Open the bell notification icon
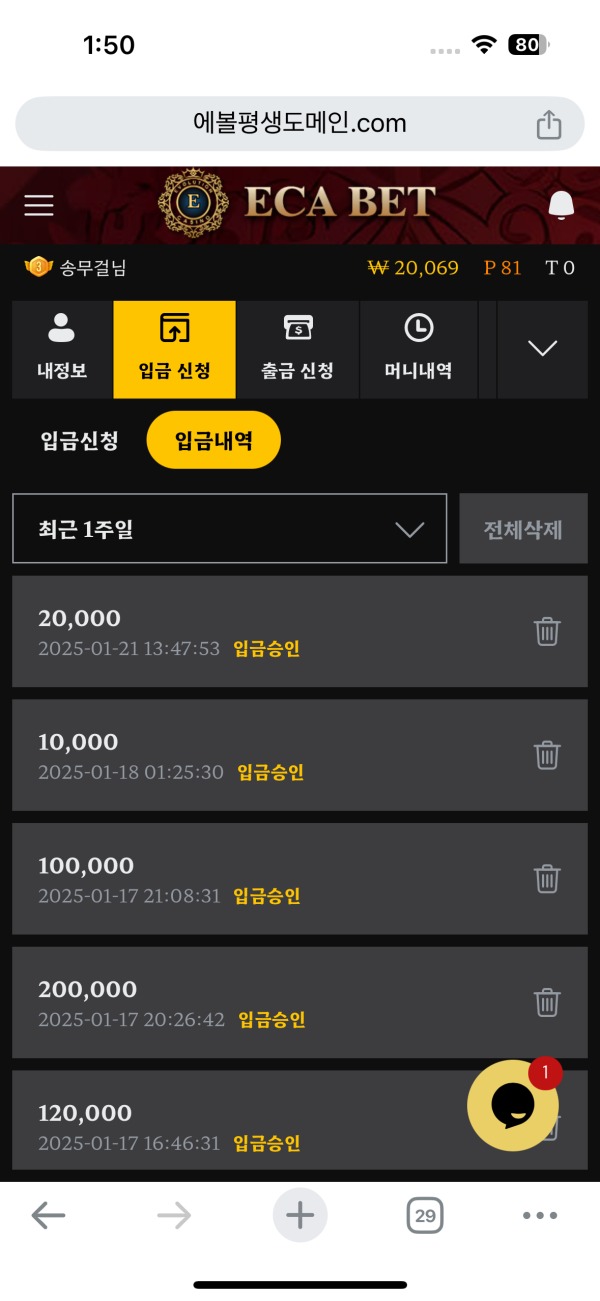Viewport: 600px width, 1301px height. point(561,205)
